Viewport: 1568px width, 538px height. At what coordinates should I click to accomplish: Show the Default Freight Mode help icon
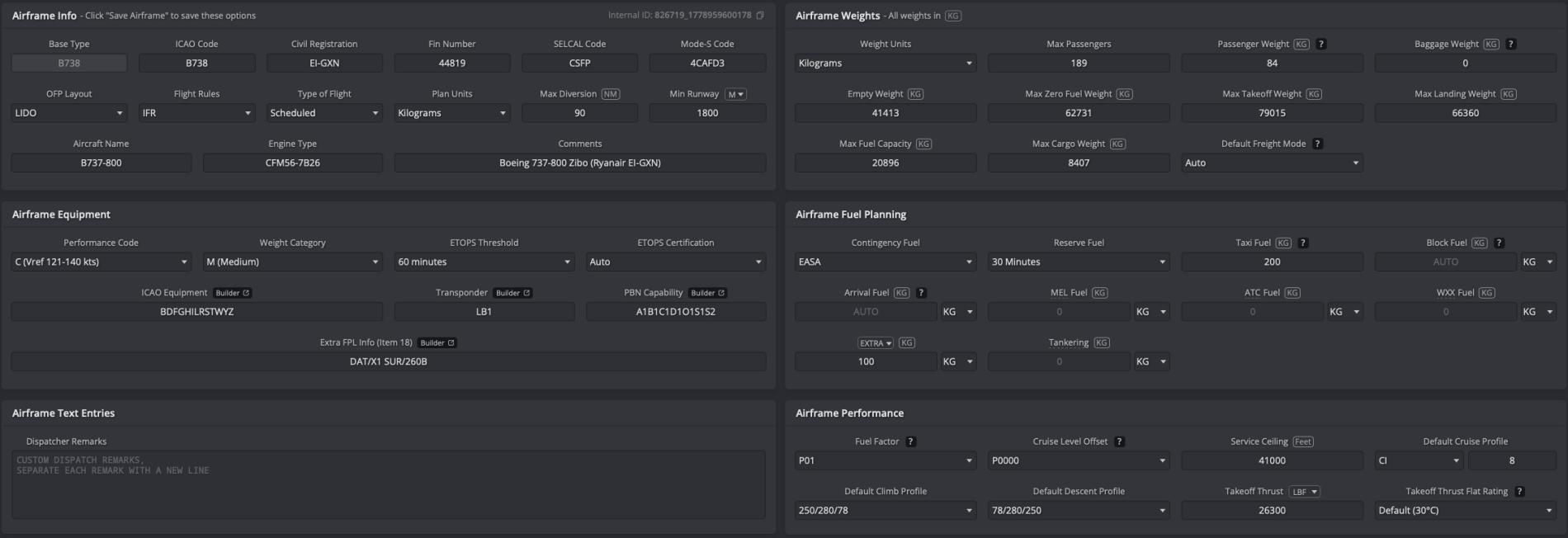(1317, 144)
